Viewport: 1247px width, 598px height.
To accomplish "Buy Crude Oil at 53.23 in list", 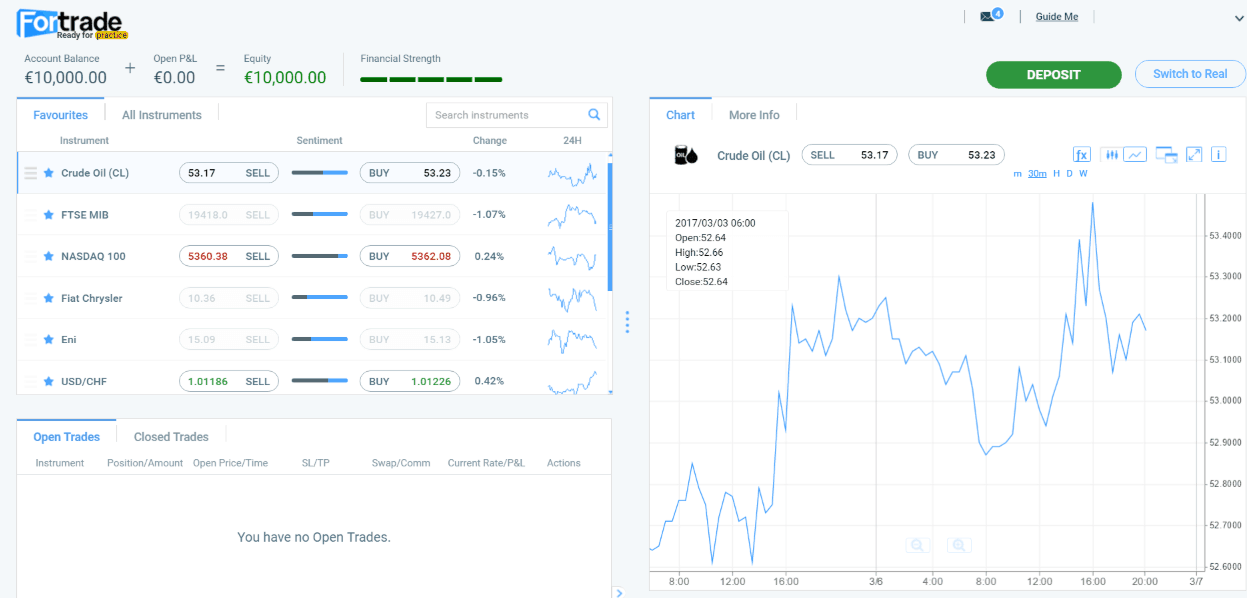I will 410,173.
